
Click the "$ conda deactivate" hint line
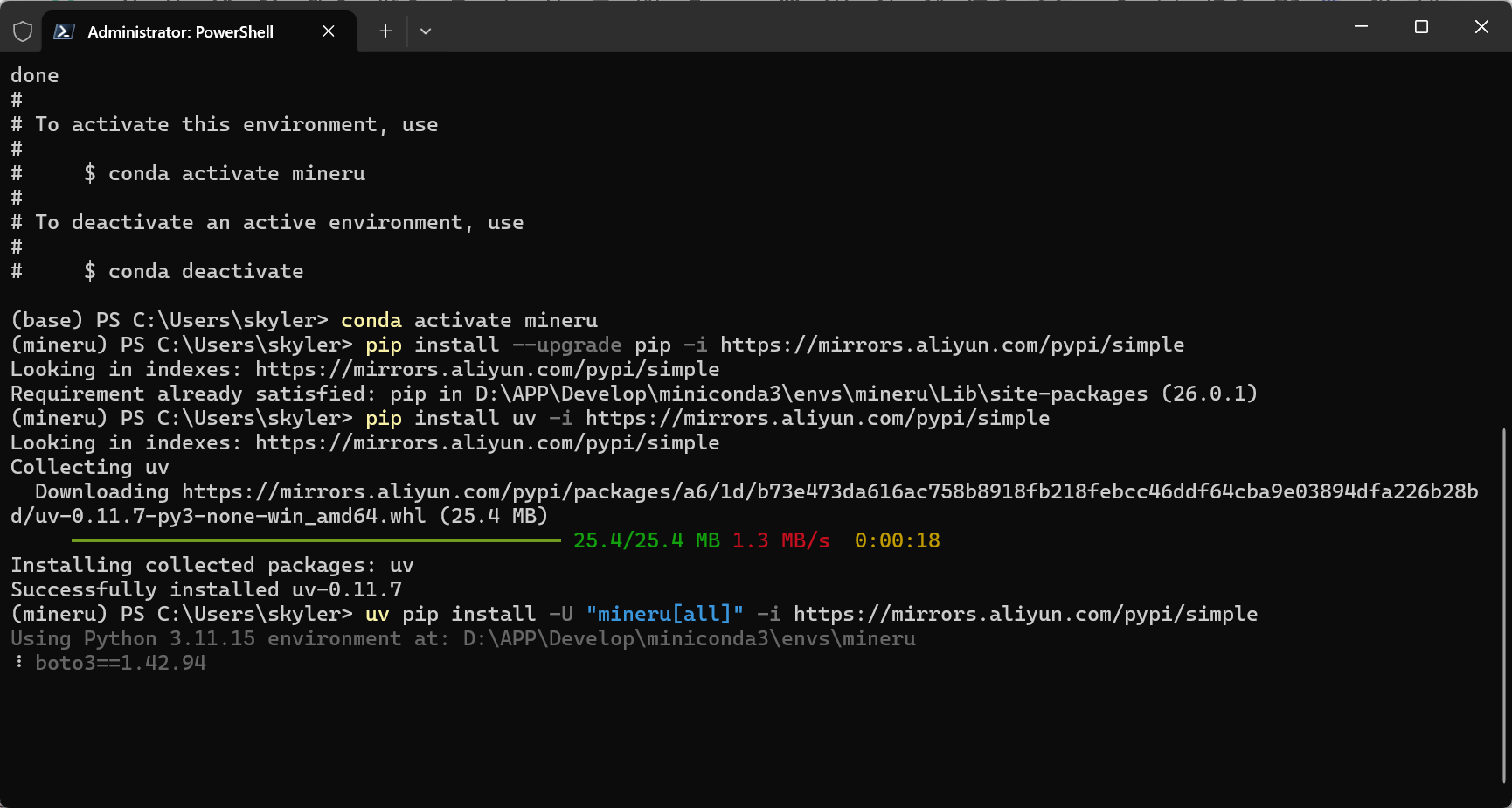[193, 271]
